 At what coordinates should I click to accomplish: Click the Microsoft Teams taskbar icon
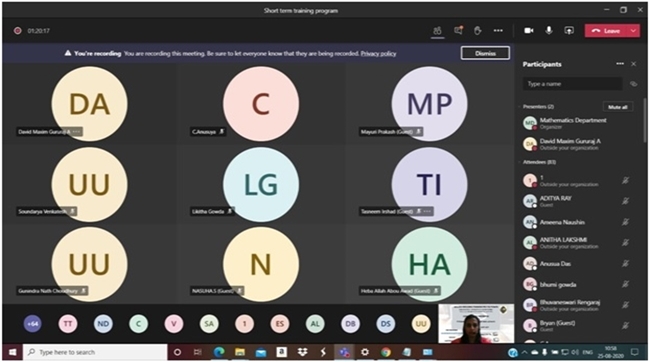[x=344, y=352]
